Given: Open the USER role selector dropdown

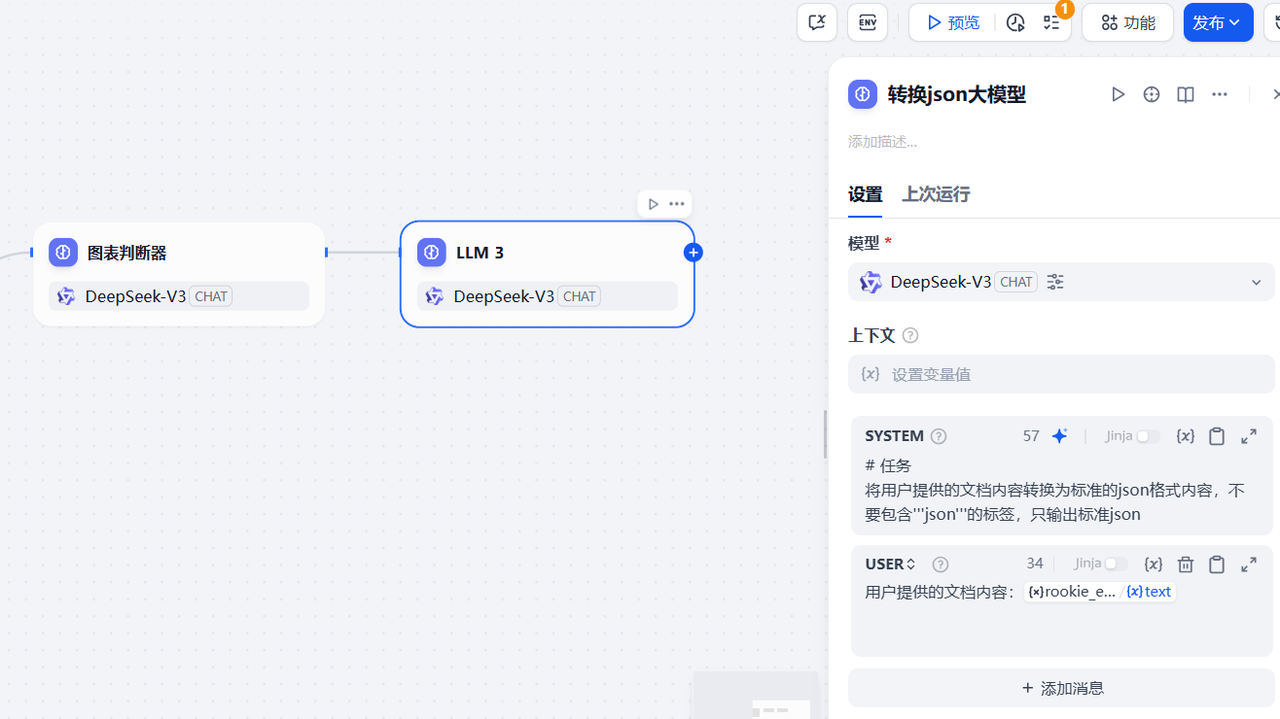Looking at the screenshot, I should tap(890, 564).
